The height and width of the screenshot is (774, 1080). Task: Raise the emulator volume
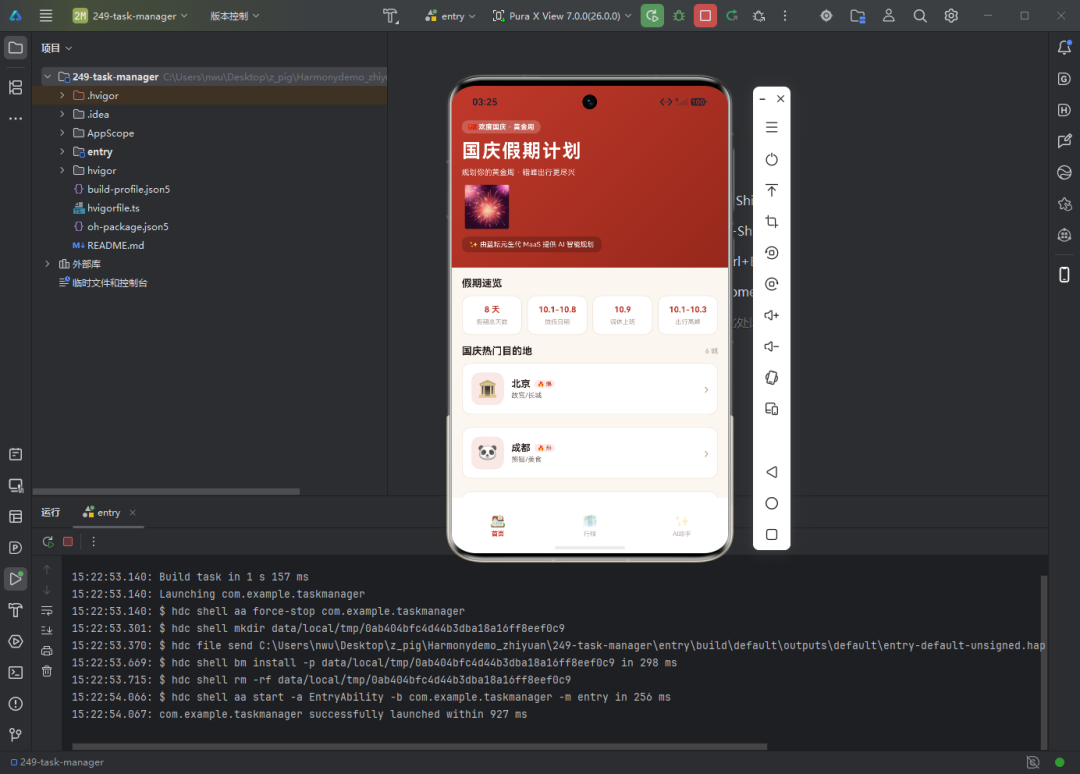771,315
